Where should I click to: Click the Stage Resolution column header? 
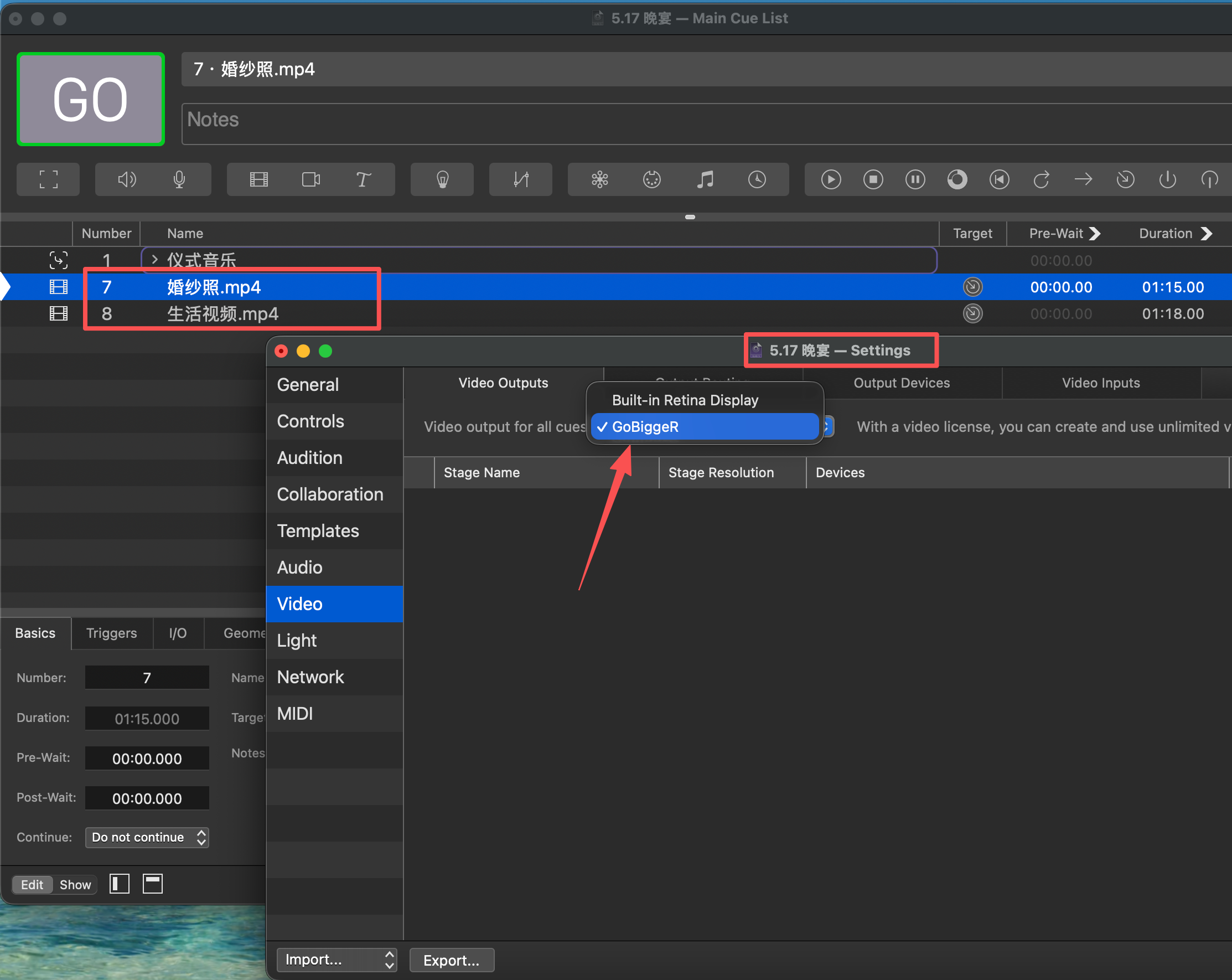[733, 472]
